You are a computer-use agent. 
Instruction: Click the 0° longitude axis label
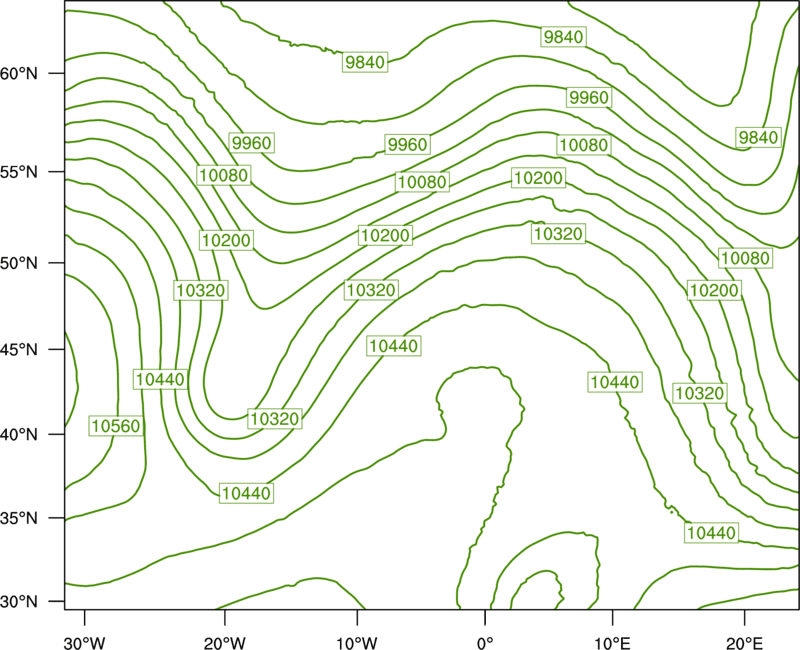click(485, 643)
